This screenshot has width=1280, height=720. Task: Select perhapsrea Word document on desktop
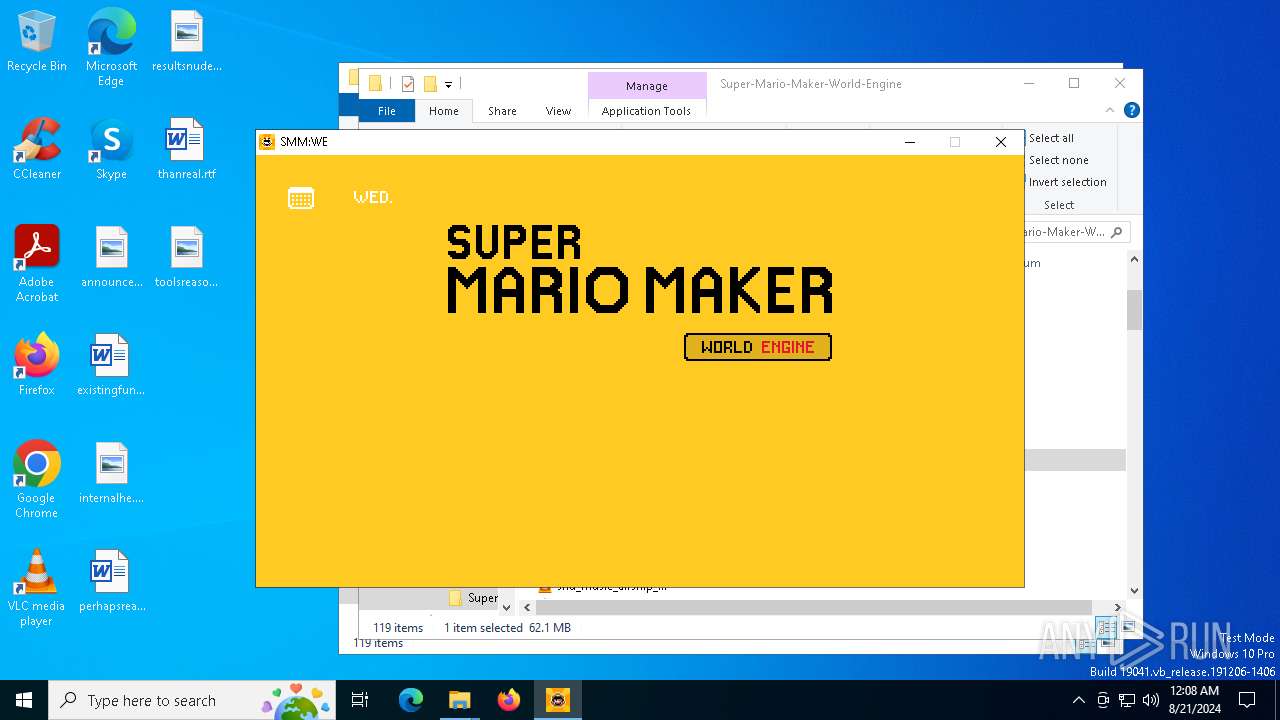tap(111, 582)
